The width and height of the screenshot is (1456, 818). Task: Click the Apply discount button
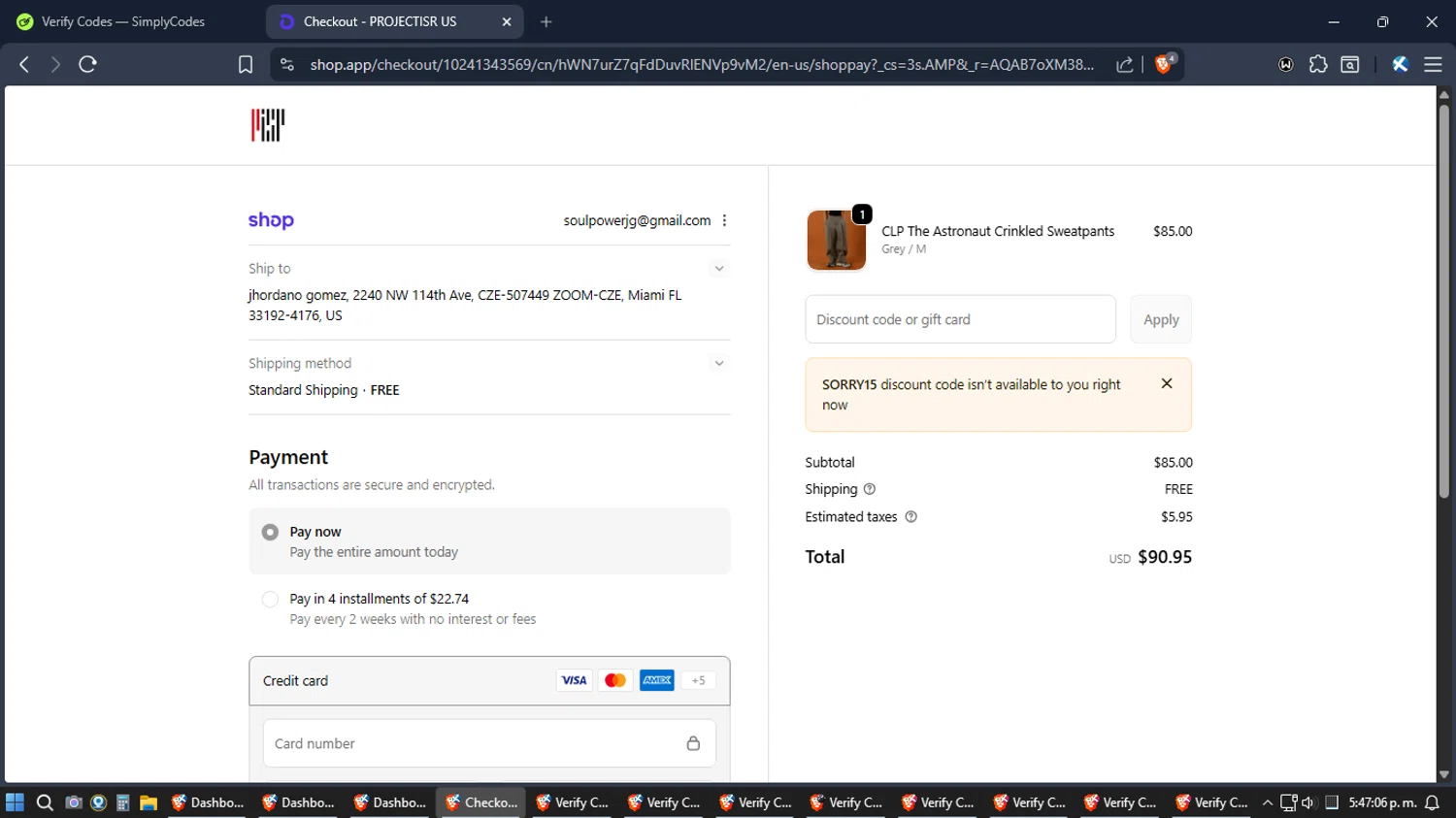(1161, 319)
